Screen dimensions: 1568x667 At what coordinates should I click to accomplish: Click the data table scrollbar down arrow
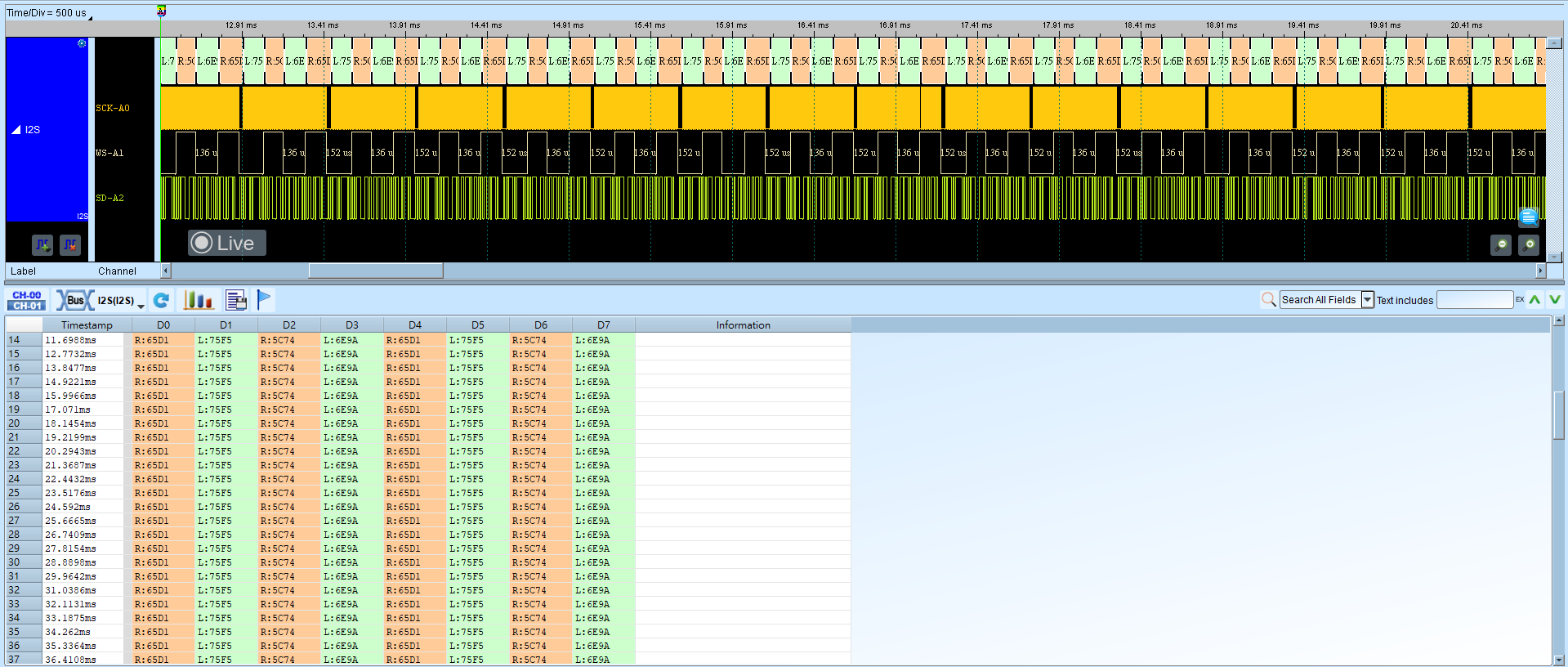point(1559,660)
